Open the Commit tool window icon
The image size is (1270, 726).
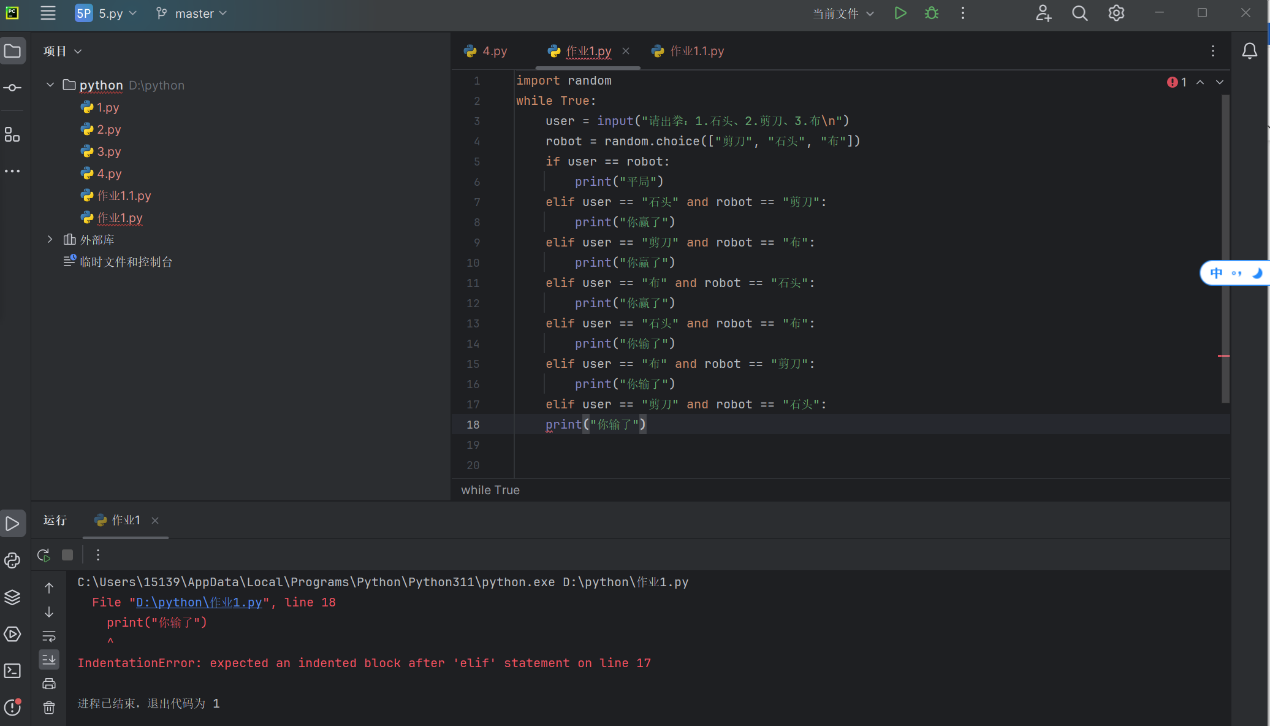(12, 88)
